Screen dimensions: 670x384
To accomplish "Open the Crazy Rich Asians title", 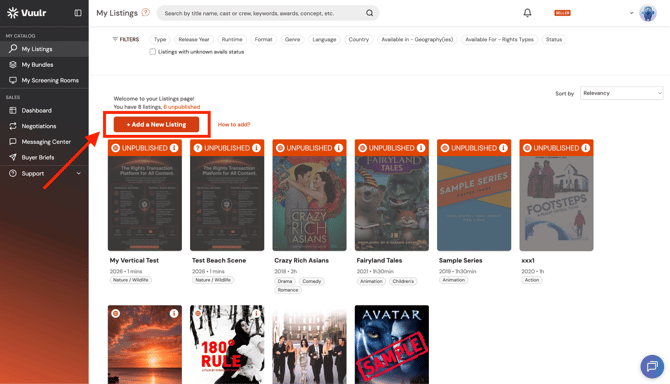I will 302,260.
